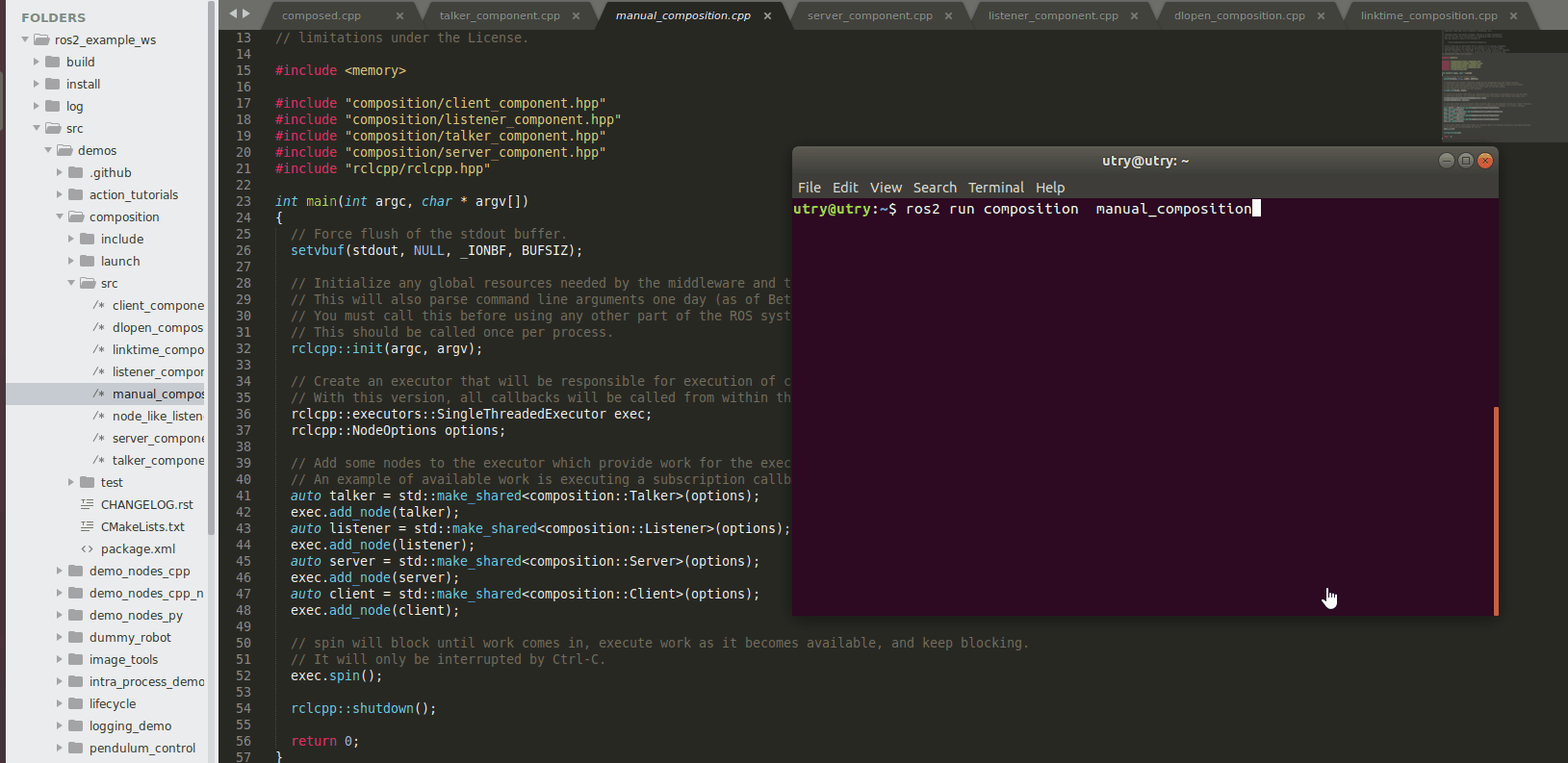Image resolution: width=1568 pixels, height=763 pixels.
Task: Click the terminal window orange scrollbar
Action: pos(1496,511)
